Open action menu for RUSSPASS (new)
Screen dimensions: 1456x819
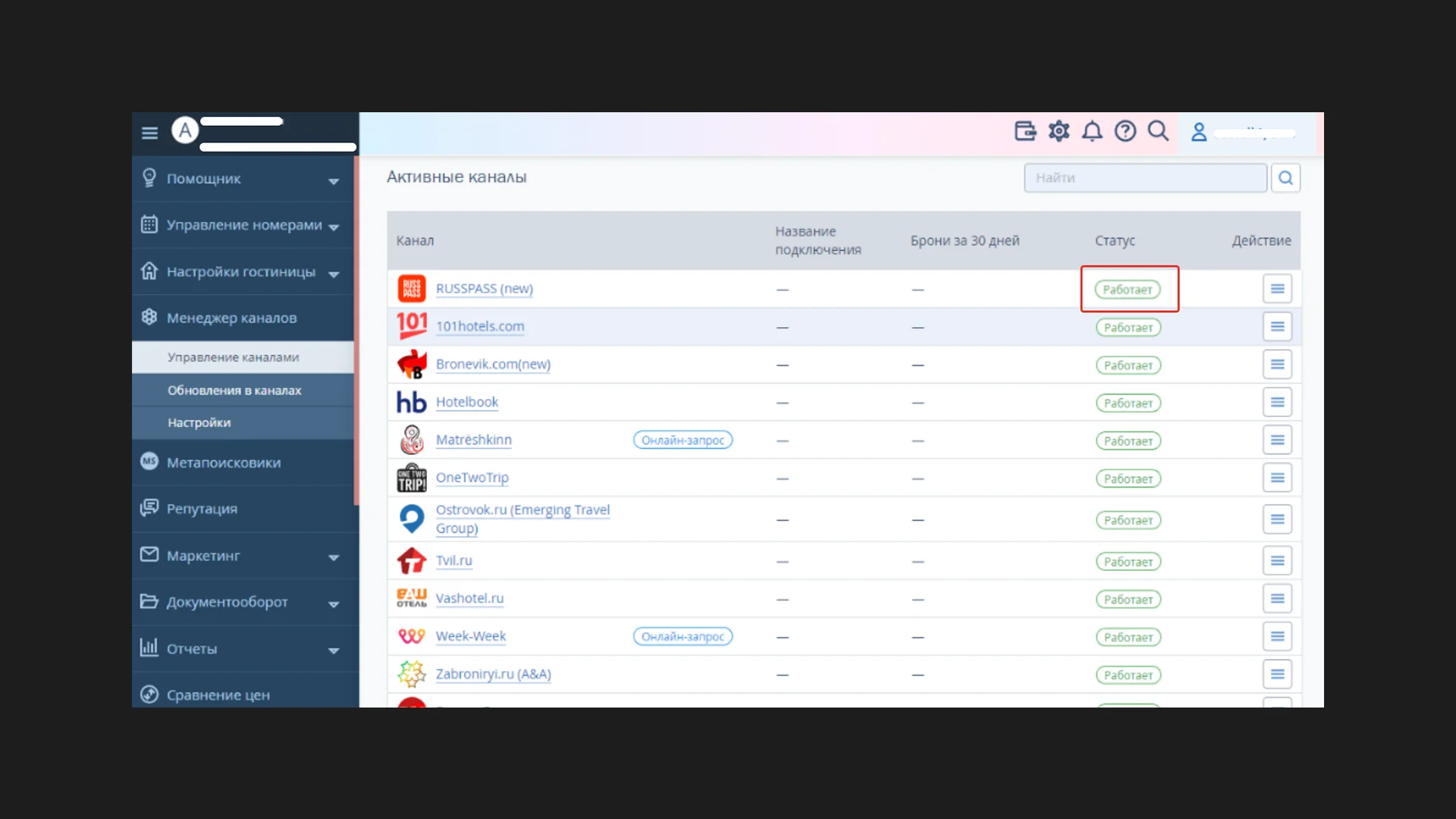[x=1277, y=289]
